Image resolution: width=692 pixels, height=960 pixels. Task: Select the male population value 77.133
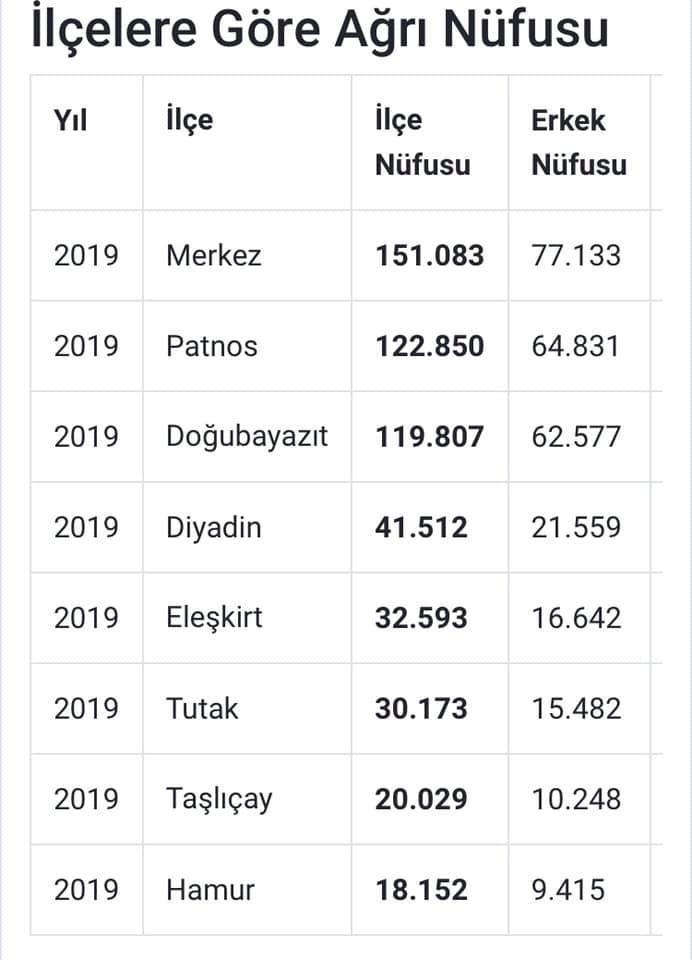pyautogui.click(x=576, y=255)
